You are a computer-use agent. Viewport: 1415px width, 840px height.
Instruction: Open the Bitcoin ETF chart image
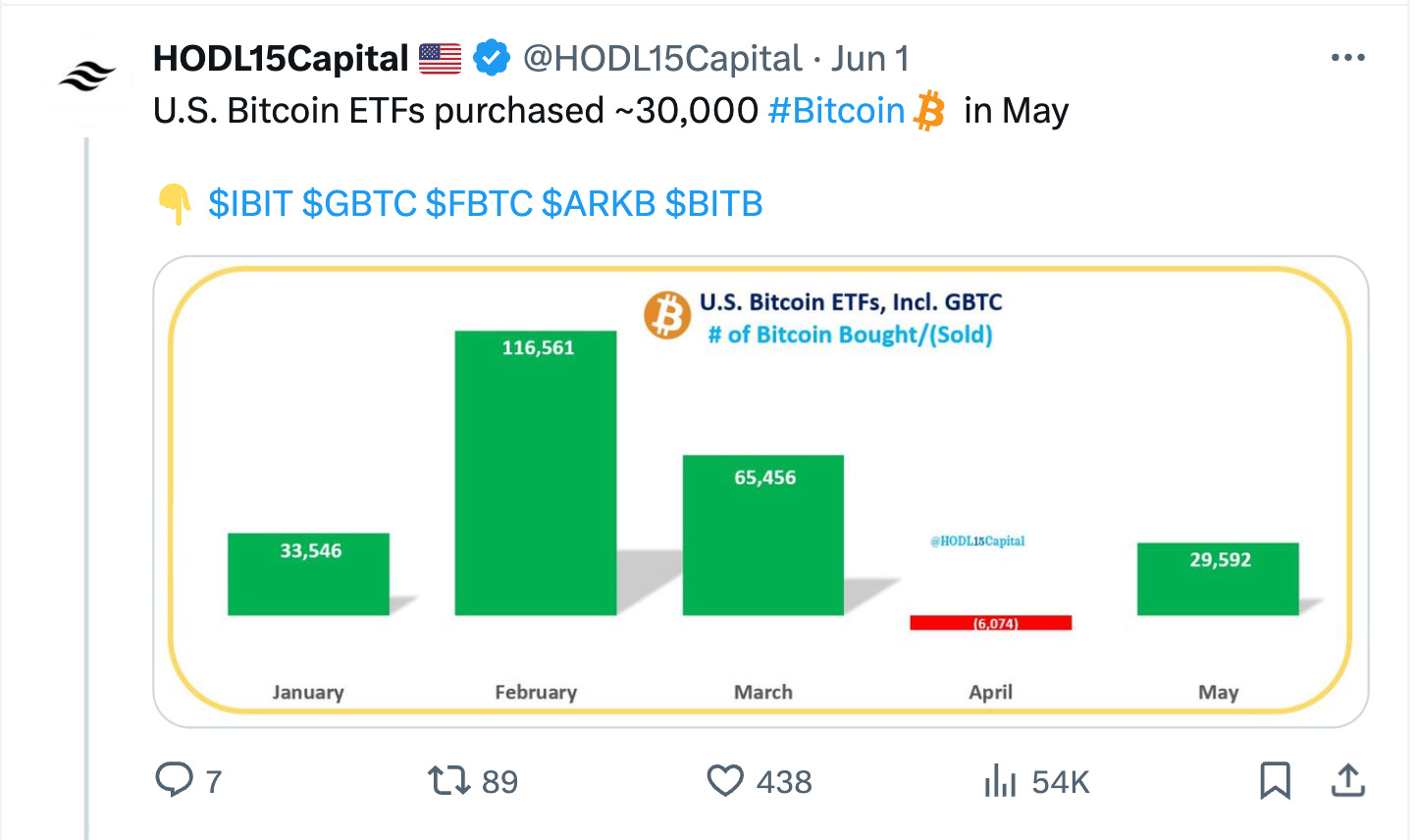(760, 491)
